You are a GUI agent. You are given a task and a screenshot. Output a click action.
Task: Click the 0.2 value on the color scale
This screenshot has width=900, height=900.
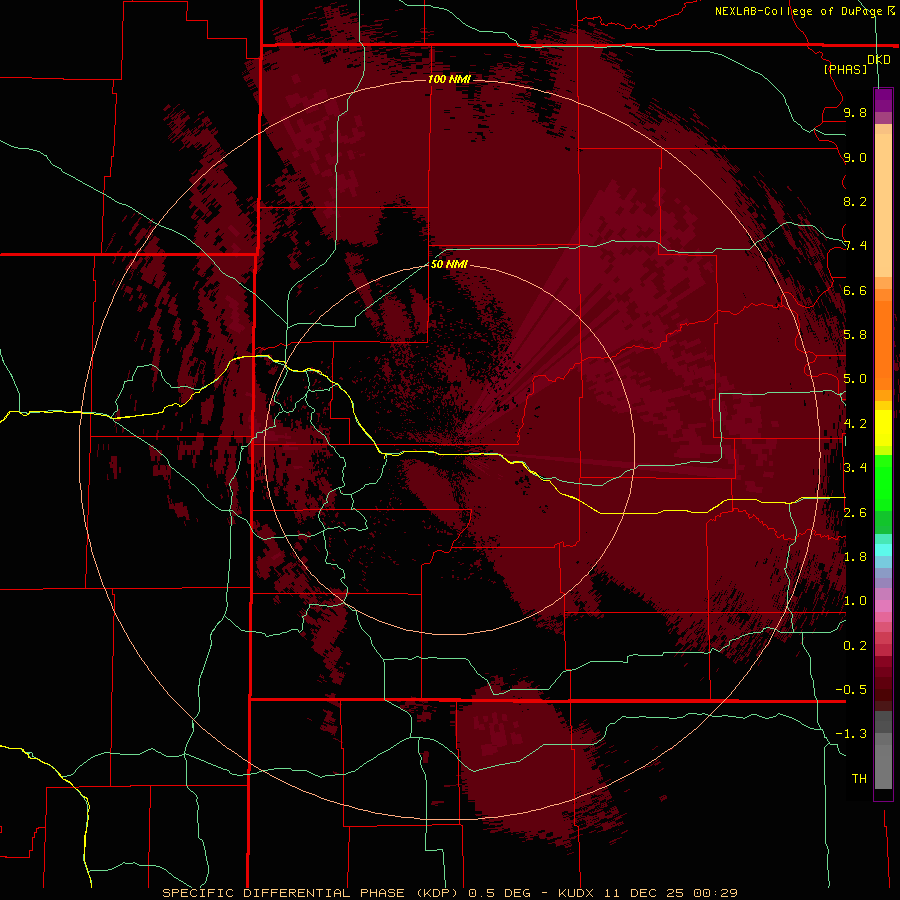pos(855,646)
